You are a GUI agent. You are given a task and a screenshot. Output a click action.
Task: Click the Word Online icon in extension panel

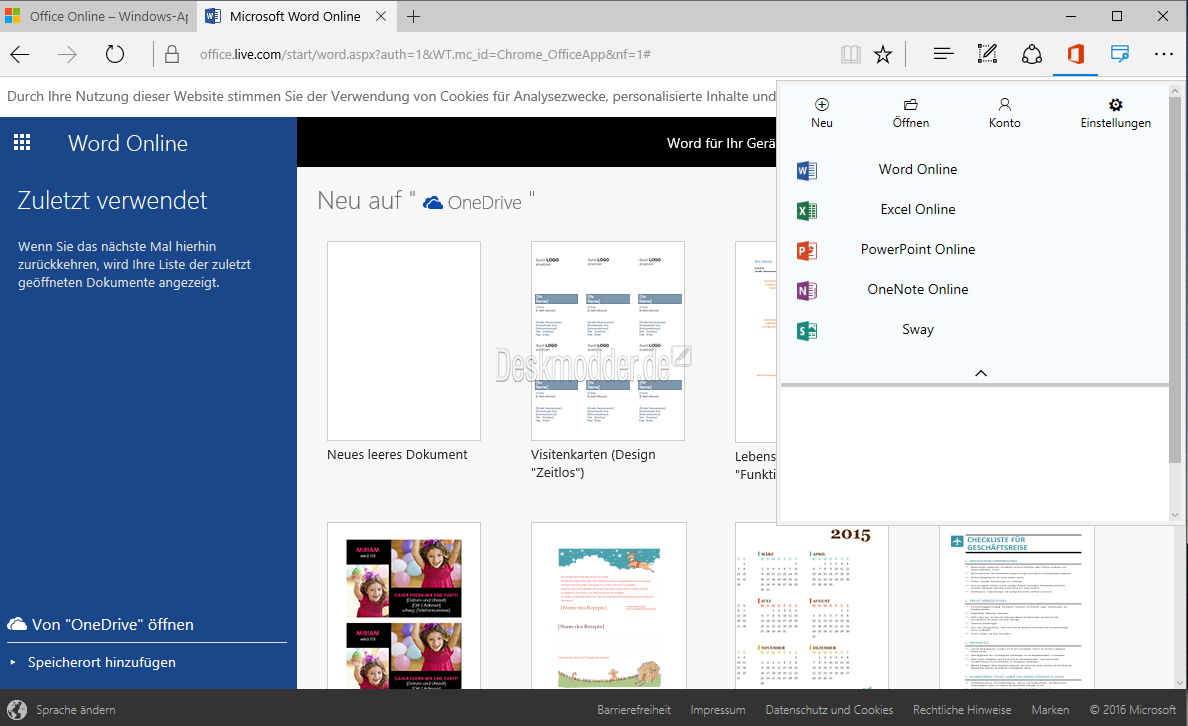coord(807,171)
